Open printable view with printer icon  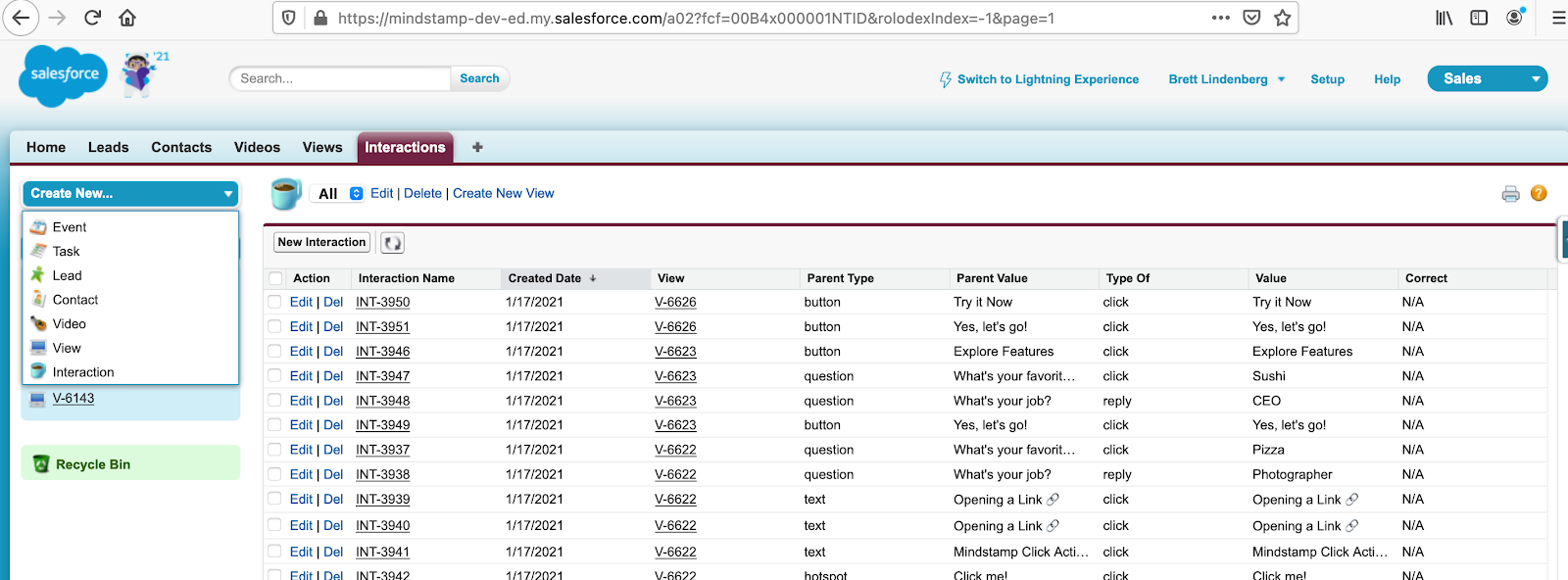coord(1510,194)
